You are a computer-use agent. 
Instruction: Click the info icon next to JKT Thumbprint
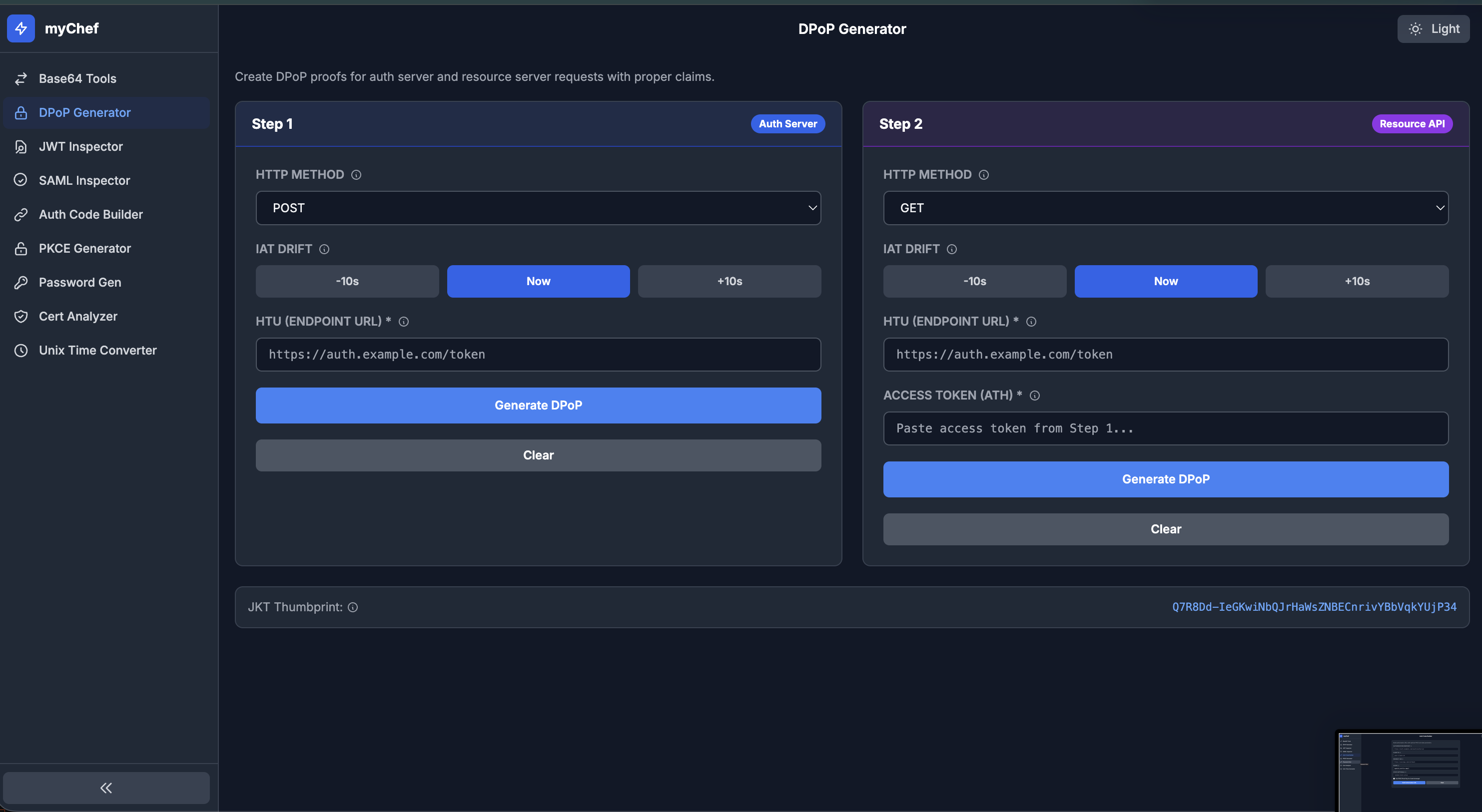[353, 607]
